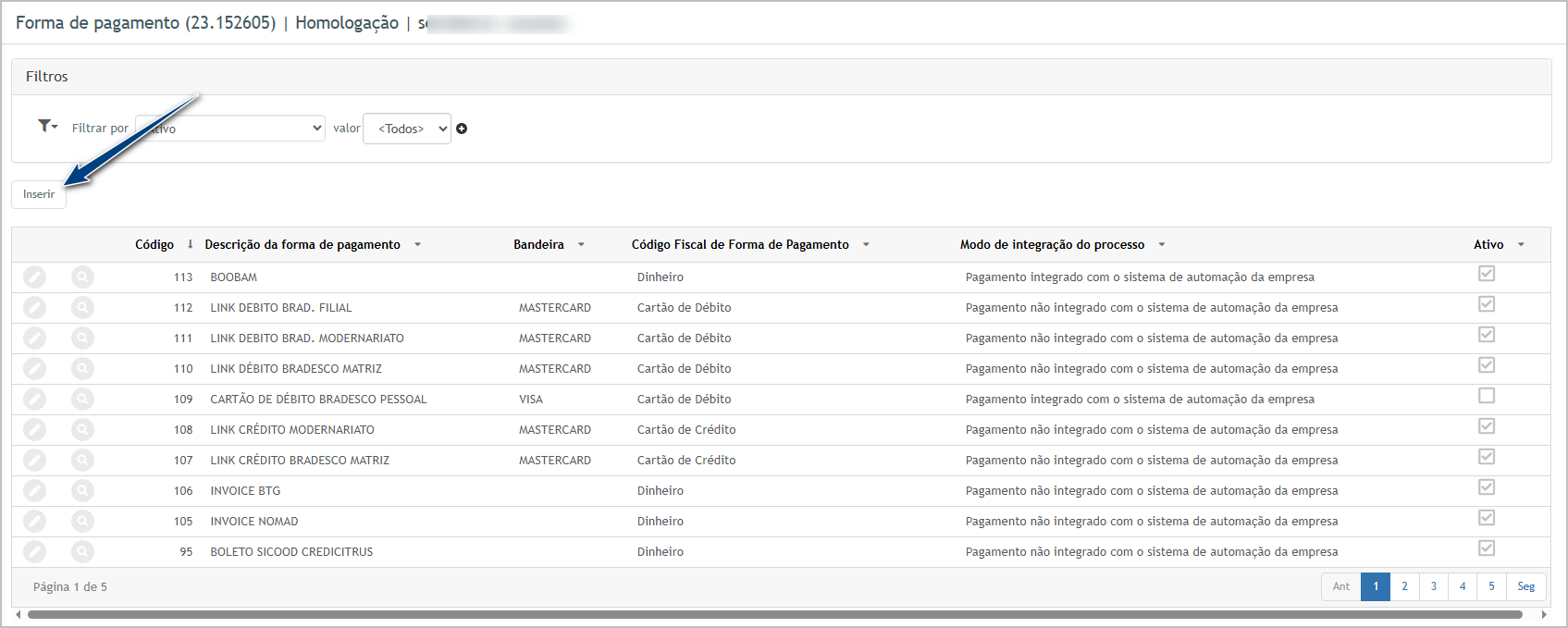Go to page 2
Screen dimensions: 1568x628
1404,586
